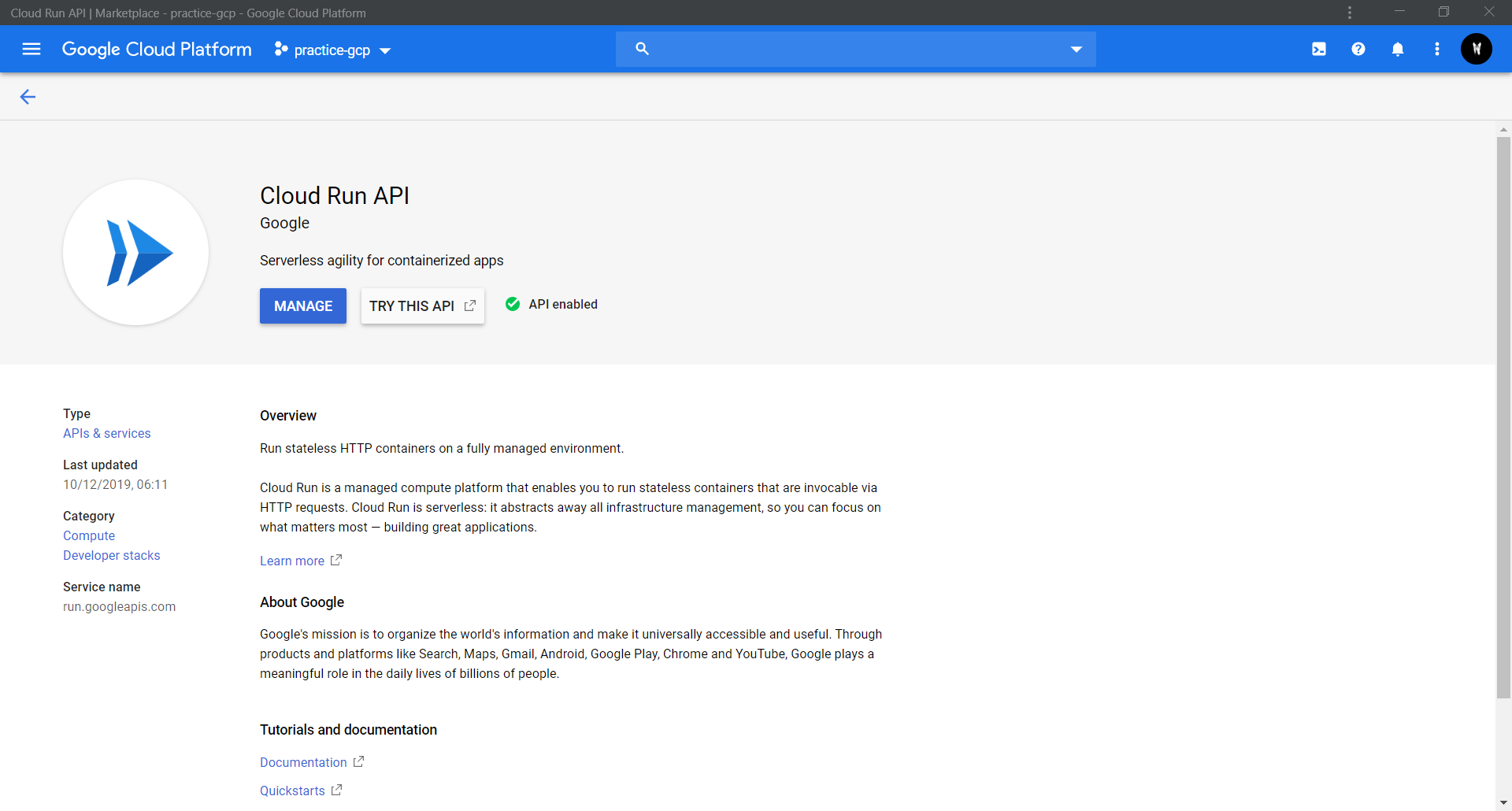Open the Quickstarts link

[x=292, y=791]
